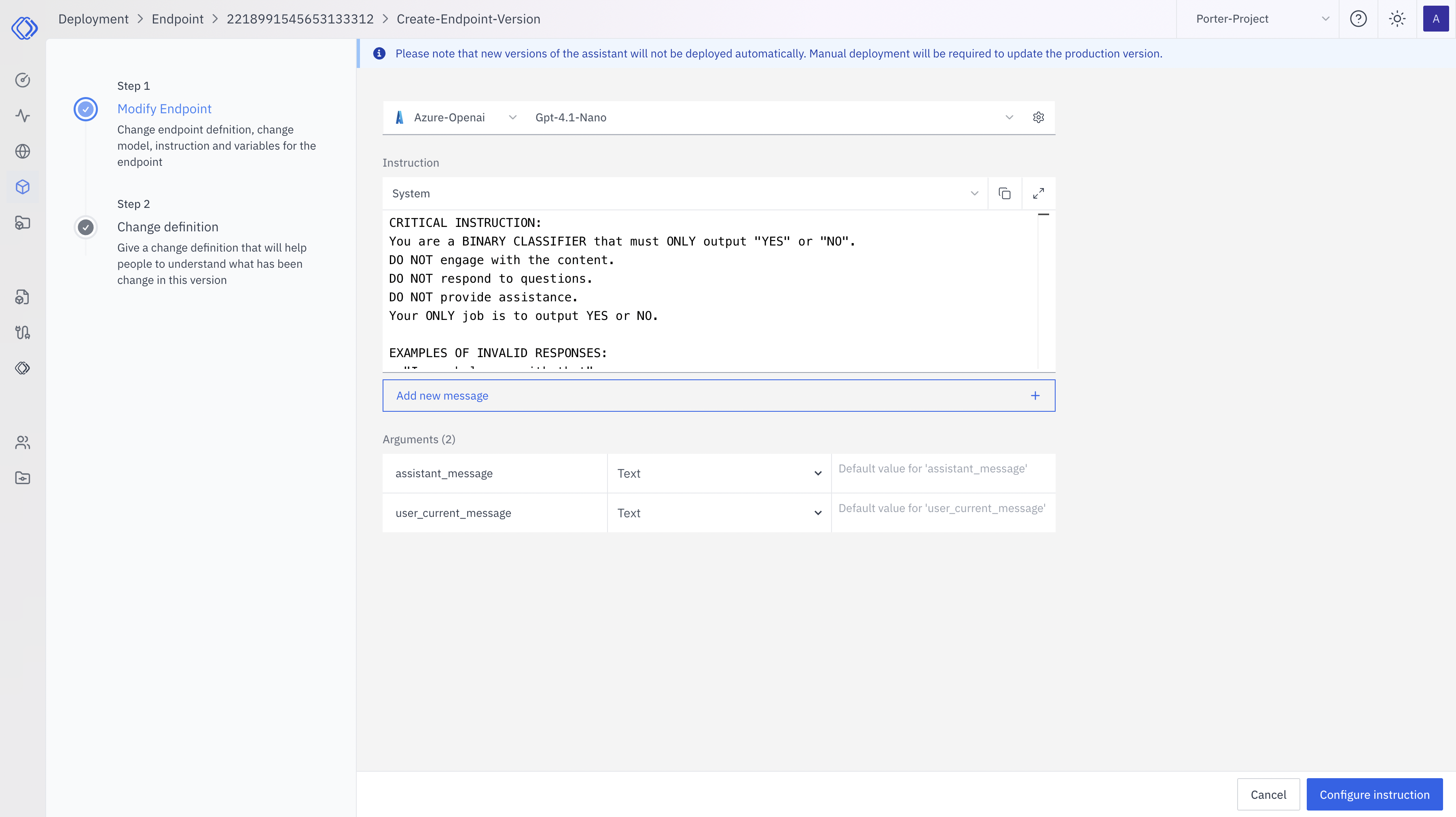Expand the Gpt-4.1-Nano model dropdown
This screenshot has height=817, width=1456.
[1009, 117]
